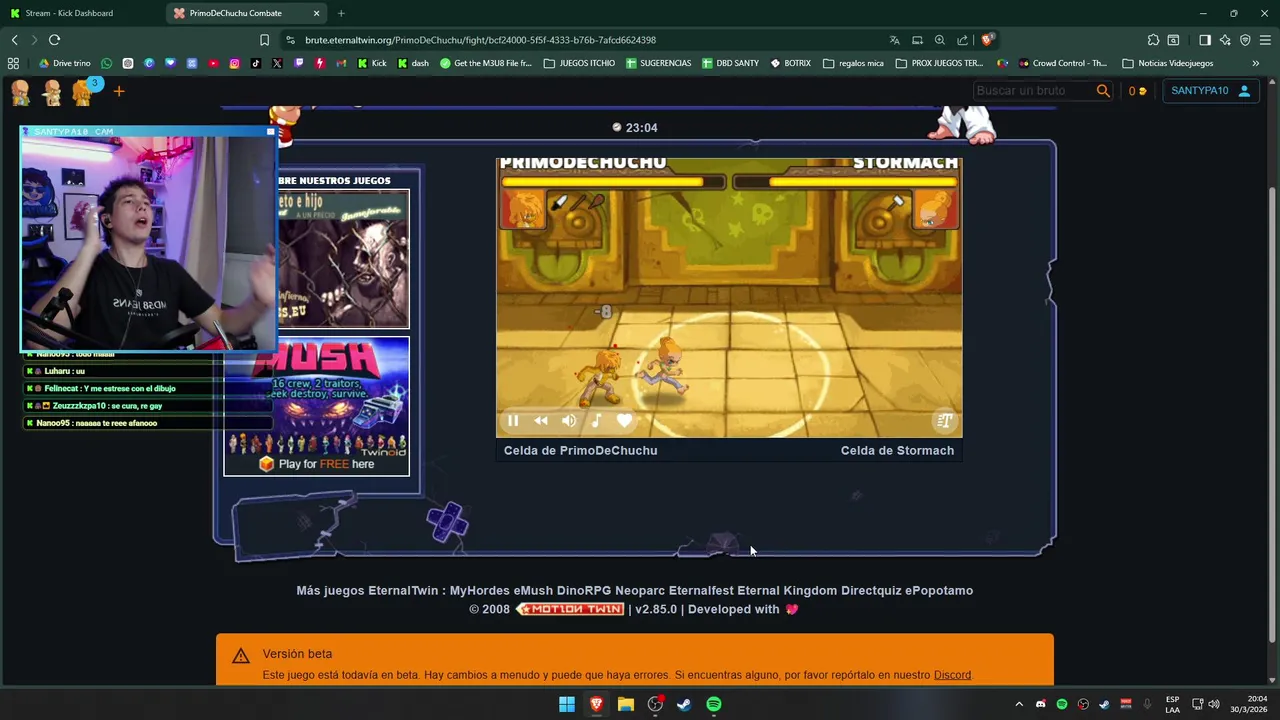
Task: Open Steam from the taskbar
Action: [684, 704]
